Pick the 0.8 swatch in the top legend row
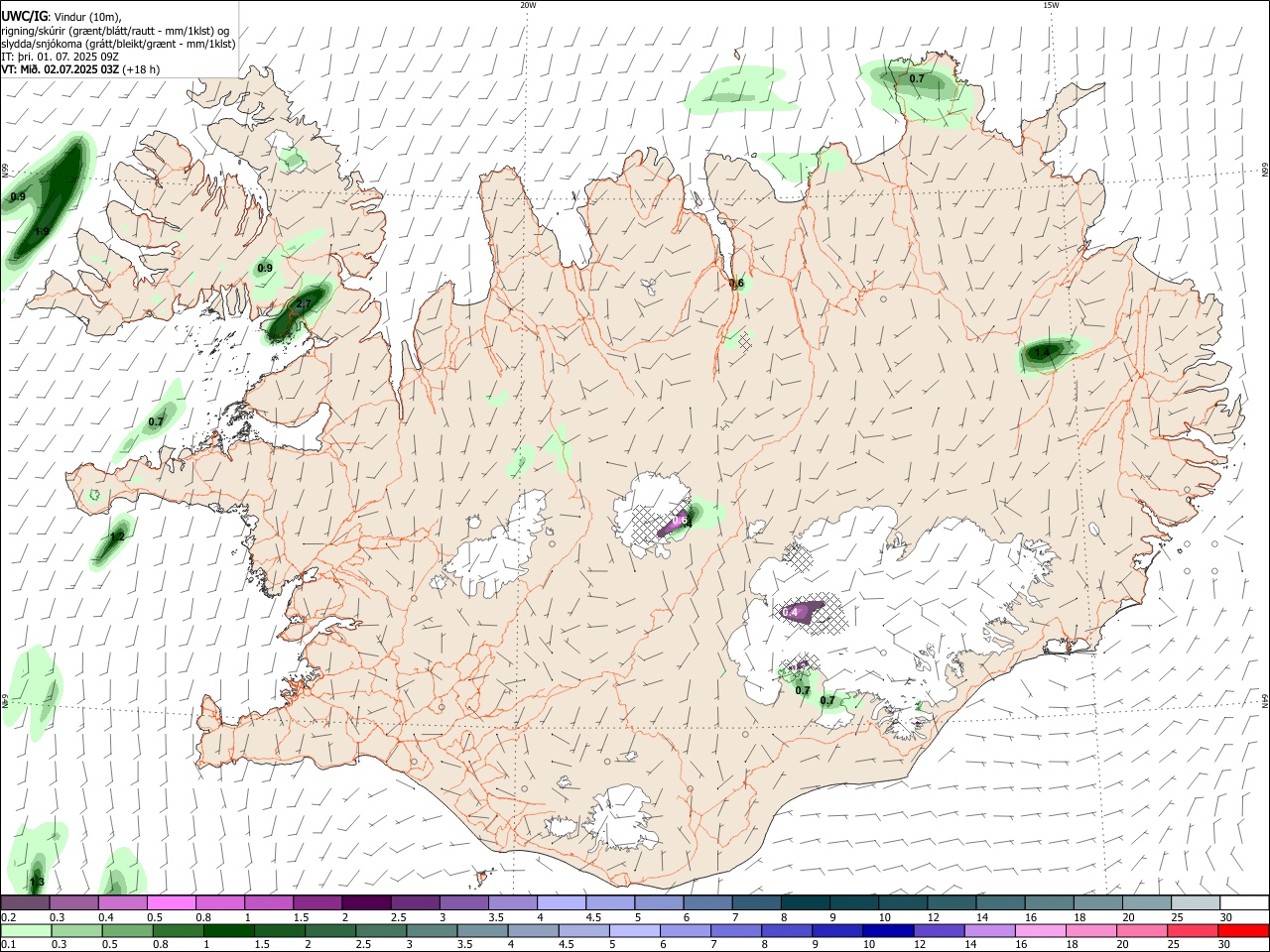 click(x=219, y=903)
